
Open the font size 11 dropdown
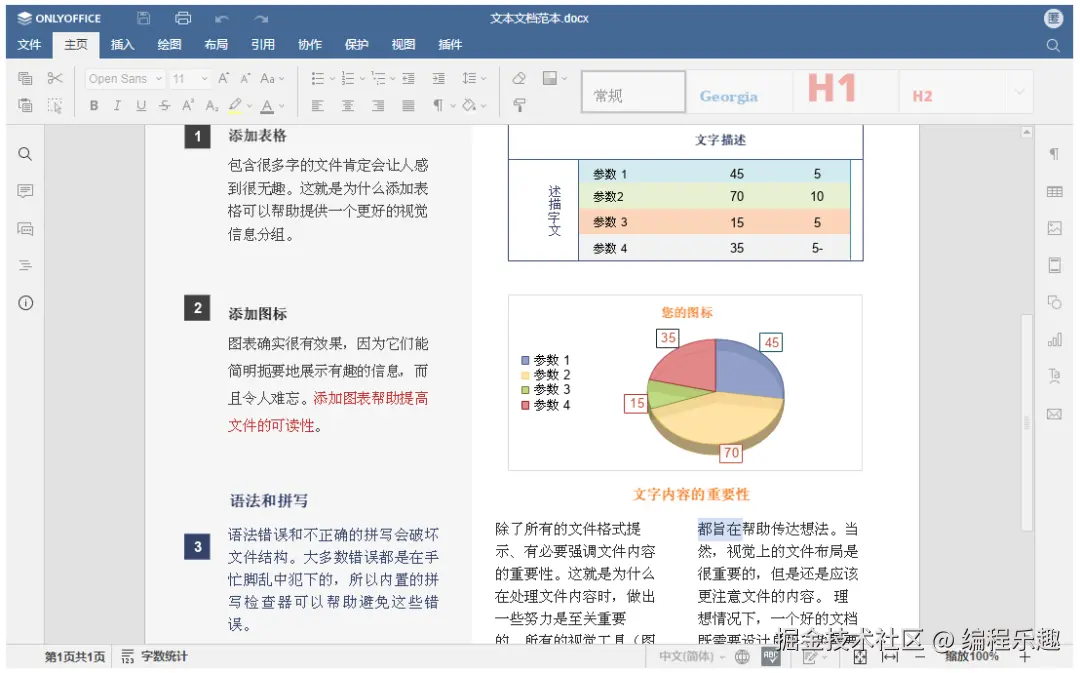point(205,79)
